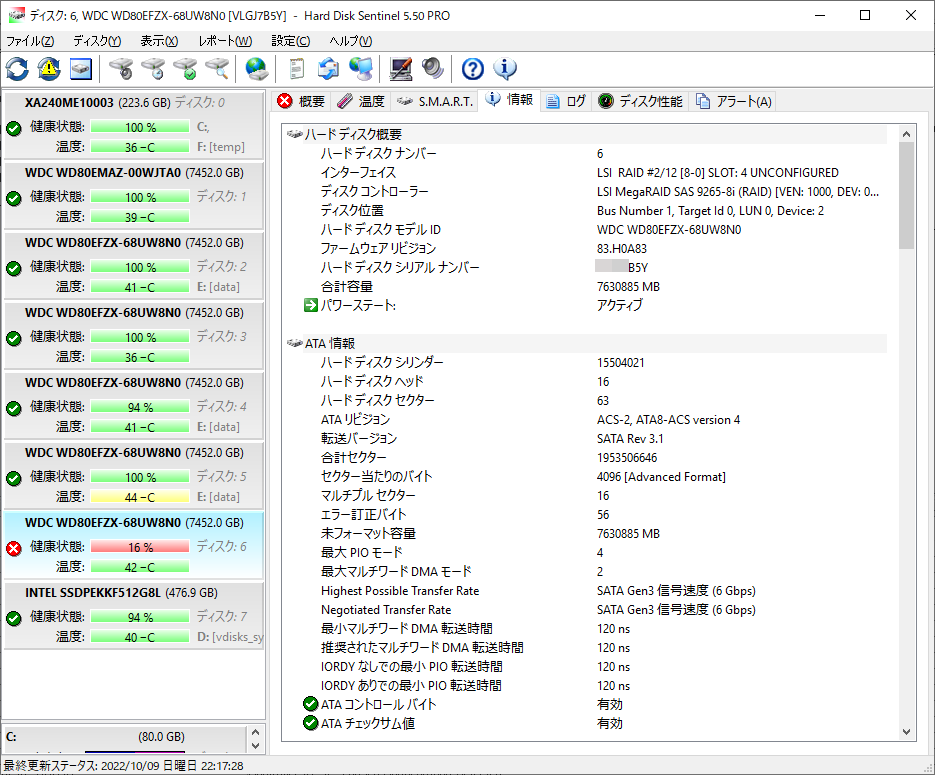
Task: Click the red X status icon of Disk 6
Action: (x=14, y=548)
